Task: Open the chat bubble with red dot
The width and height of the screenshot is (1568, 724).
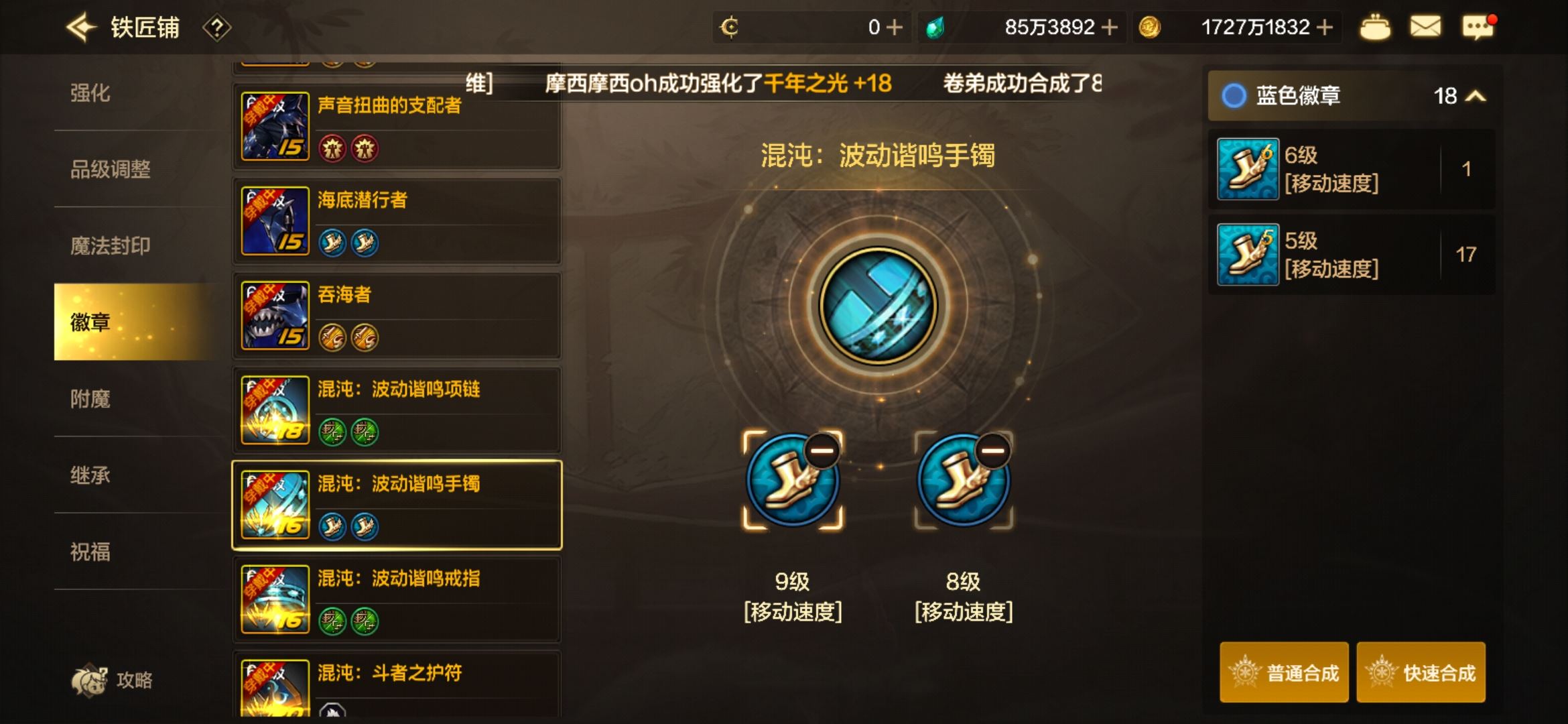Action: pyautogui.click(x=1478, y=27)
